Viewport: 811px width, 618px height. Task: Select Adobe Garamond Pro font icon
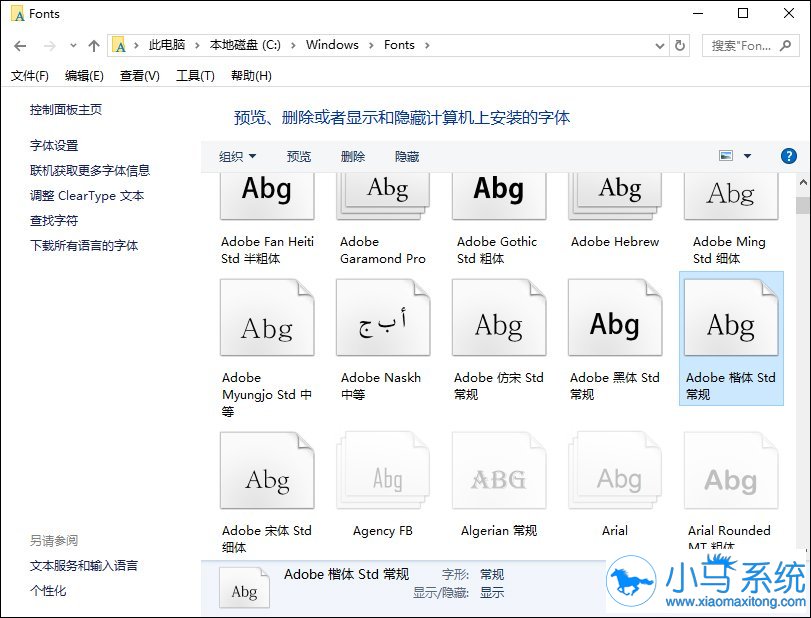[383, 197]
